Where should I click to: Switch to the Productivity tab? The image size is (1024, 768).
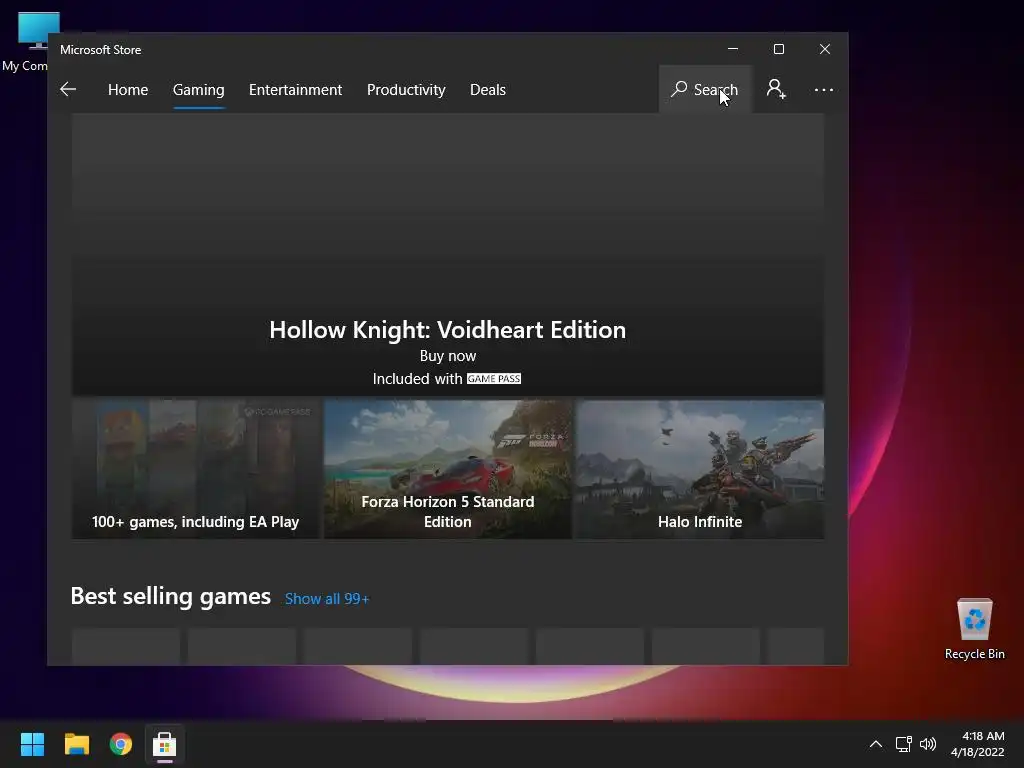406,89
